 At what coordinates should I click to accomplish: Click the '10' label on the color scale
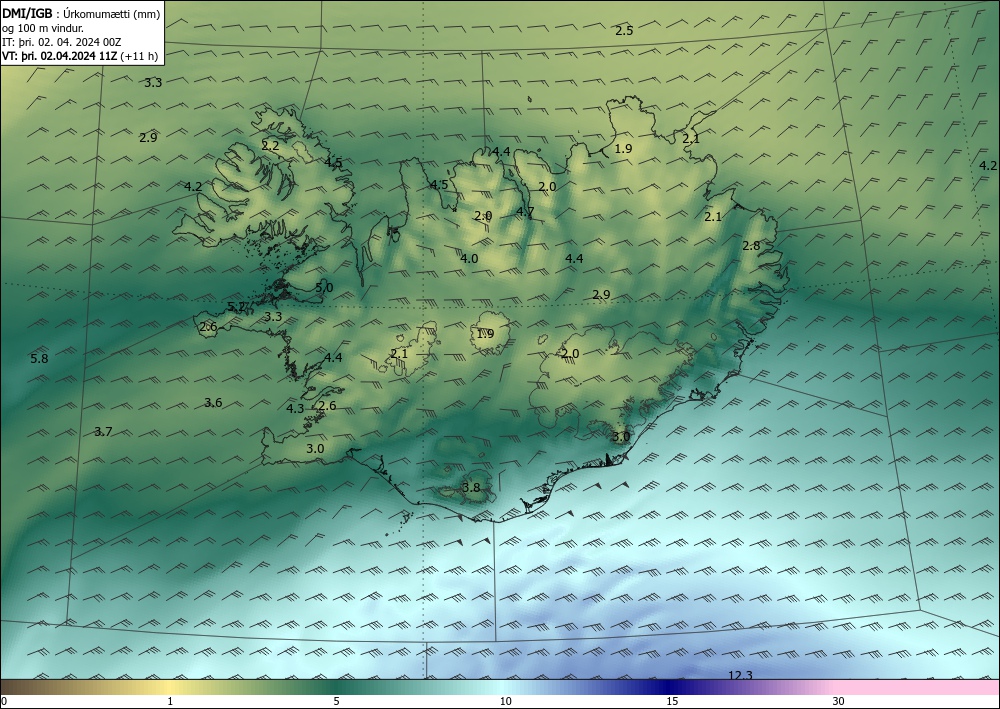(505, 701)
